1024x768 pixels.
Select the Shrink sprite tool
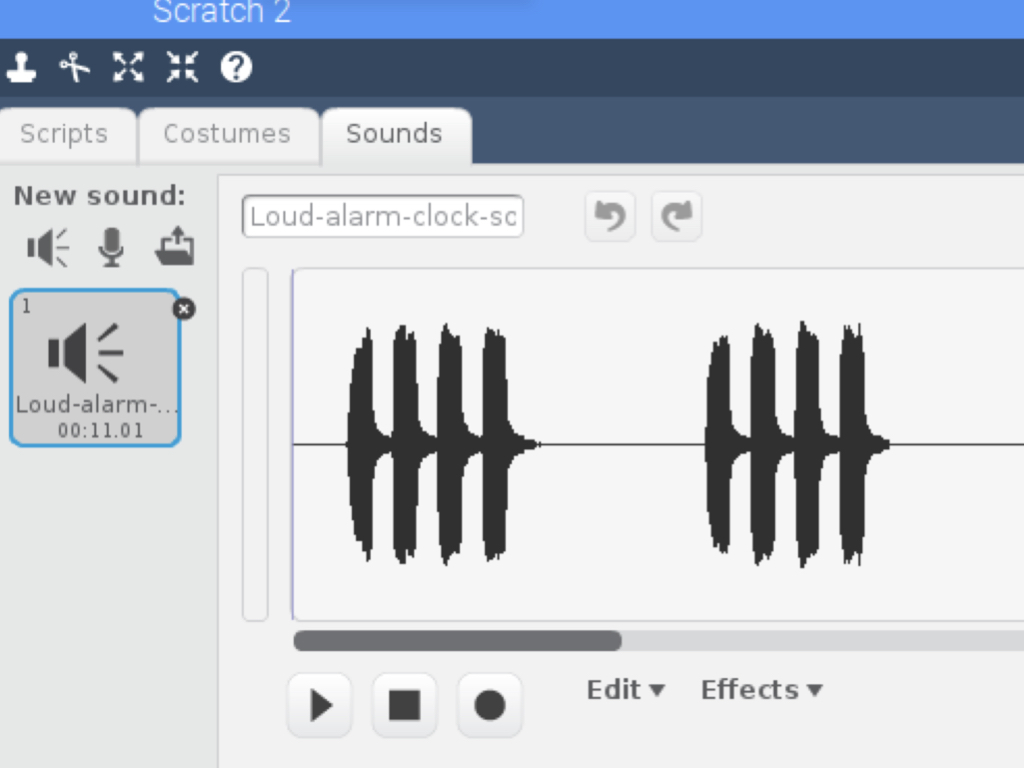coord(182,67)
